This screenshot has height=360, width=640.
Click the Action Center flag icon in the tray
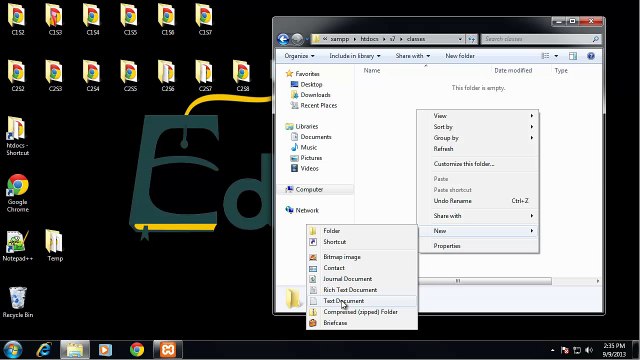[565, 350]
